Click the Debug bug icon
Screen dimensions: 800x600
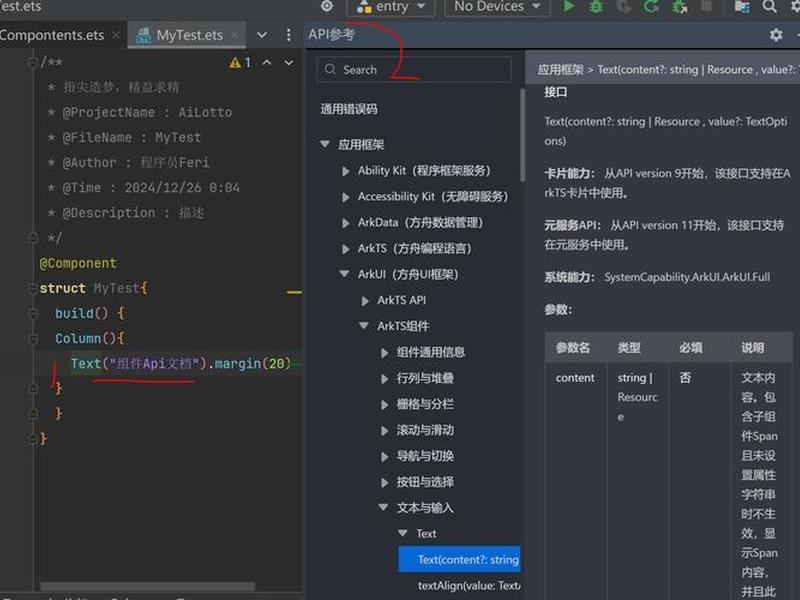[x=596, y=6]
